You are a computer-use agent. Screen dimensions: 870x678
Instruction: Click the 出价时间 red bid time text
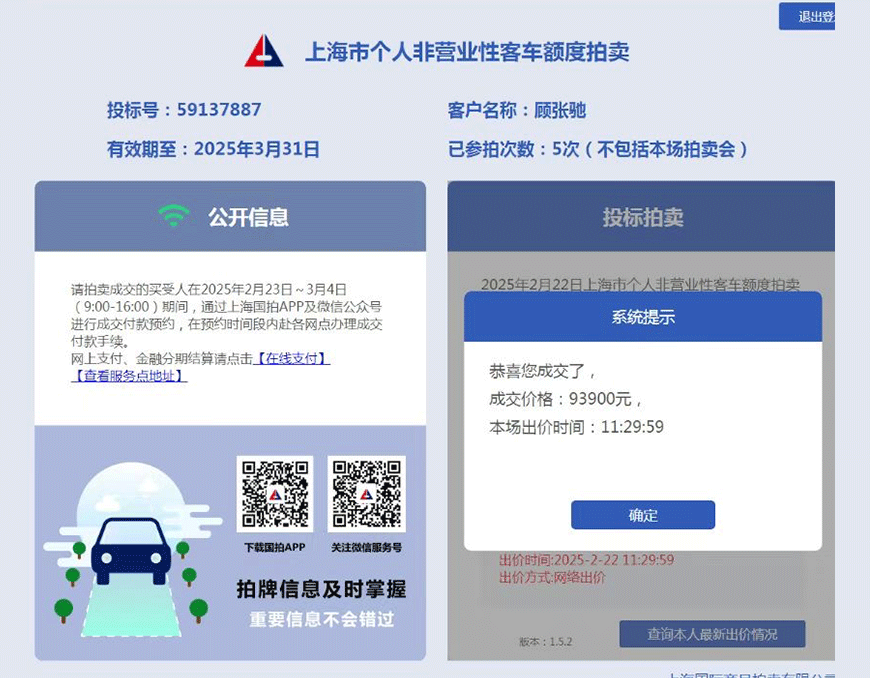pyautogui.click(x=586, y=559)
